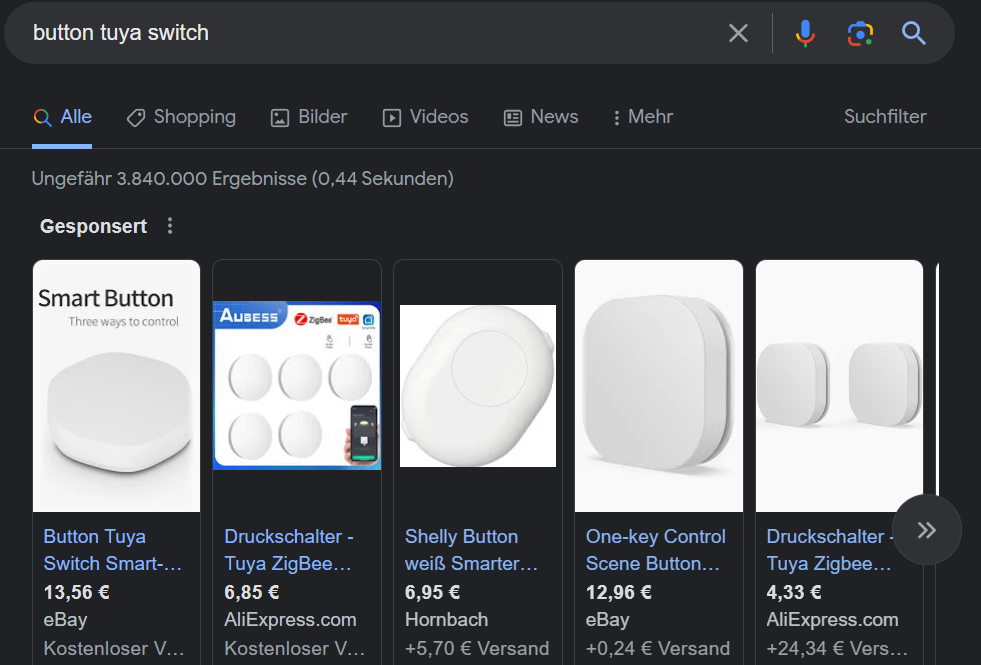
Task: Open 'Druckschalter - Tuya Zigbee…' 4,33 € link
Action: [x=829, y=550]
